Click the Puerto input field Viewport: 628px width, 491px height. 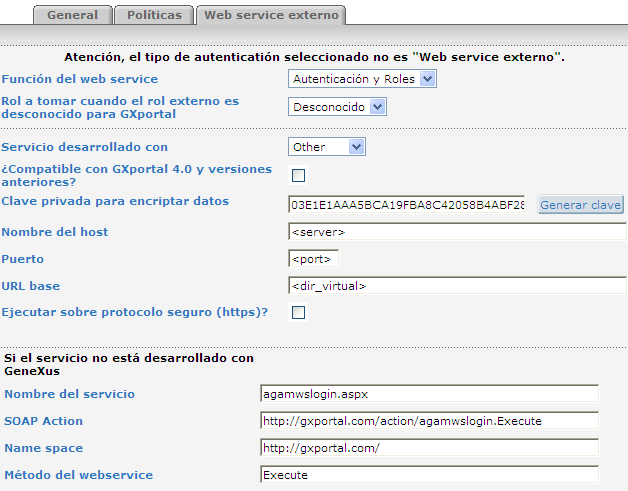[314, 259]
